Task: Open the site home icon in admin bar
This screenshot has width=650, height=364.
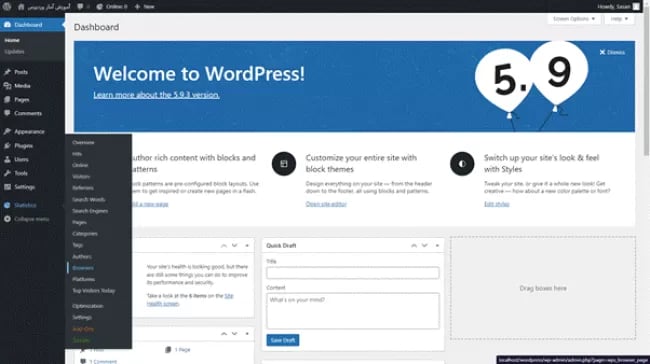Action: 21,7
